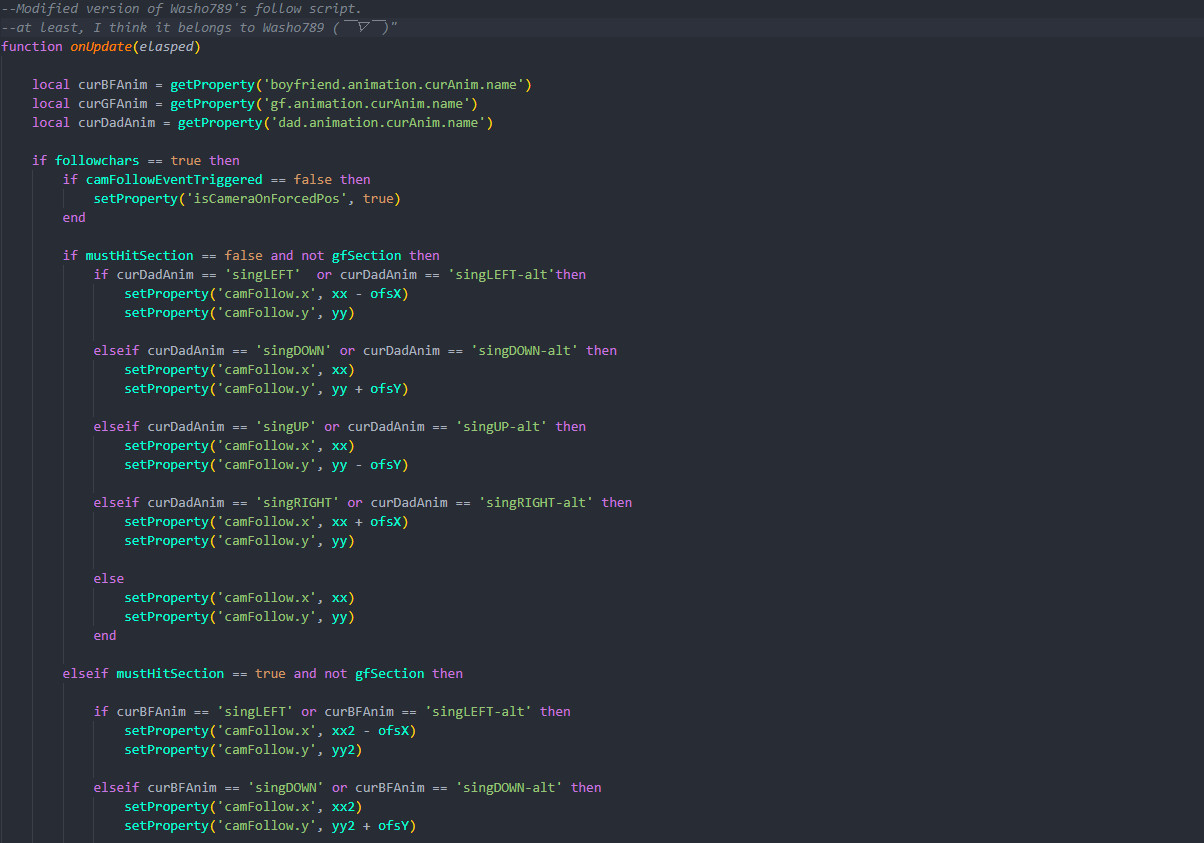
Task: Click 'false' in the if mustHitSection line
Action: pos(243,256)
